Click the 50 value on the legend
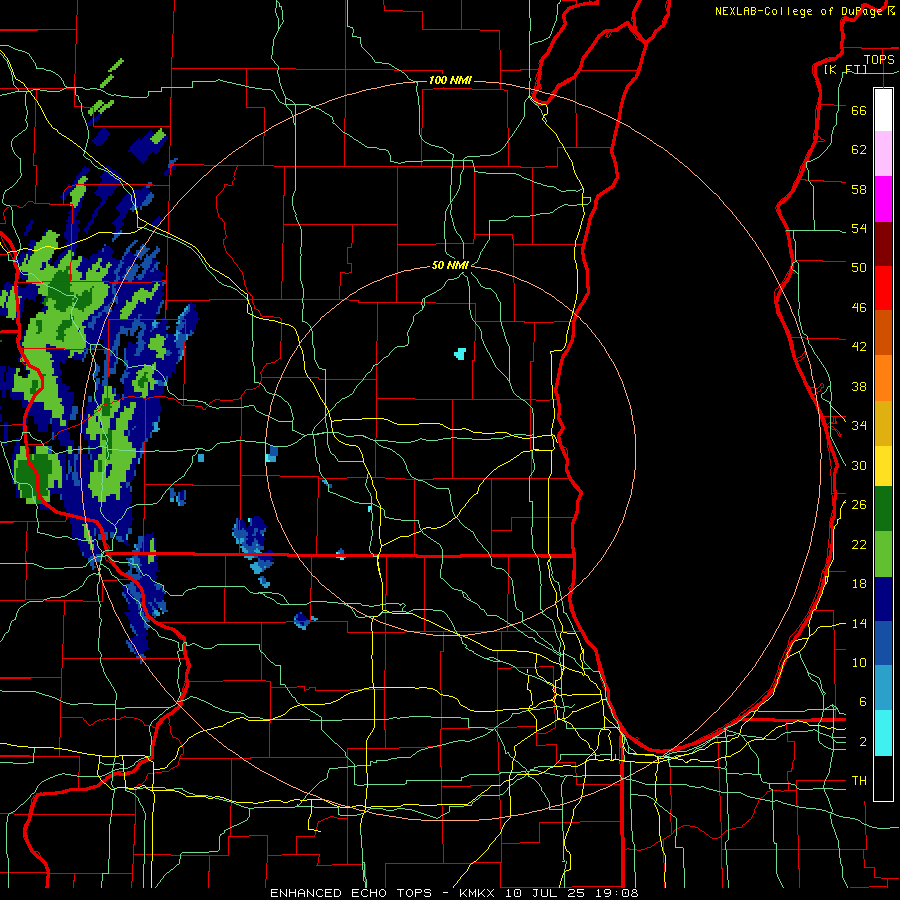 [859, 268]
